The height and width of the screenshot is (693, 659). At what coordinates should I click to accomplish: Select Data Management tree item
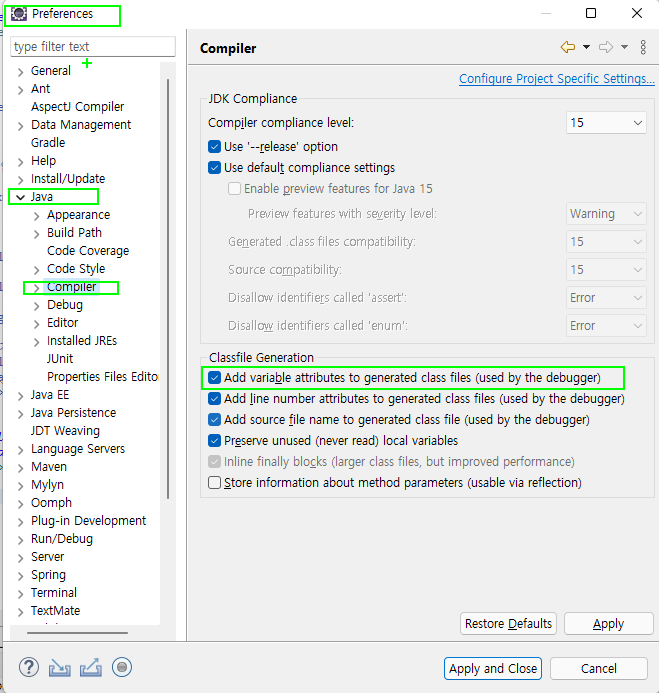pyautogui.click(x=81, y=125)
